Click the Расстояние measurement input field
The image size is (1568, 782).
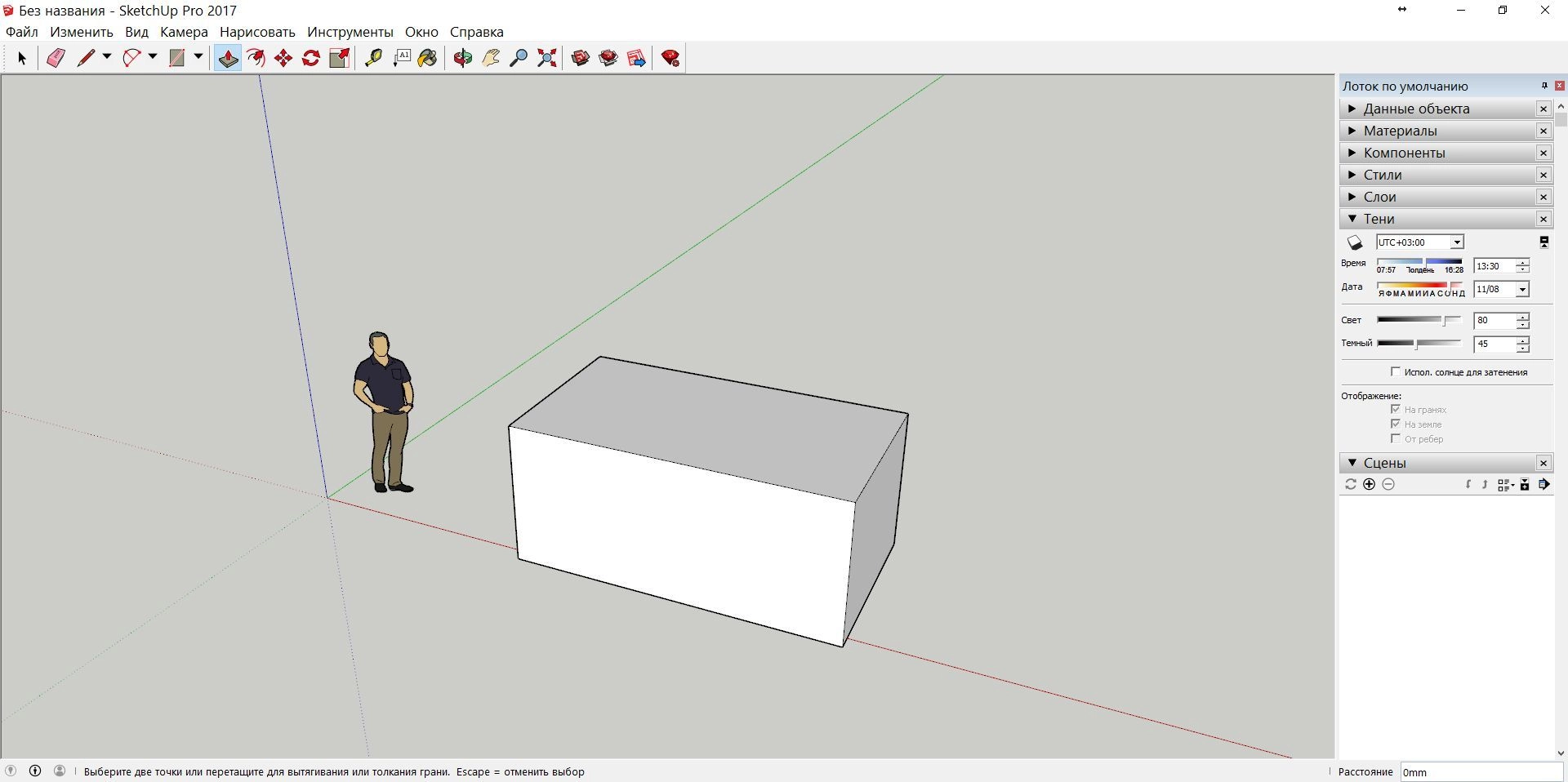coord(1481,772)
